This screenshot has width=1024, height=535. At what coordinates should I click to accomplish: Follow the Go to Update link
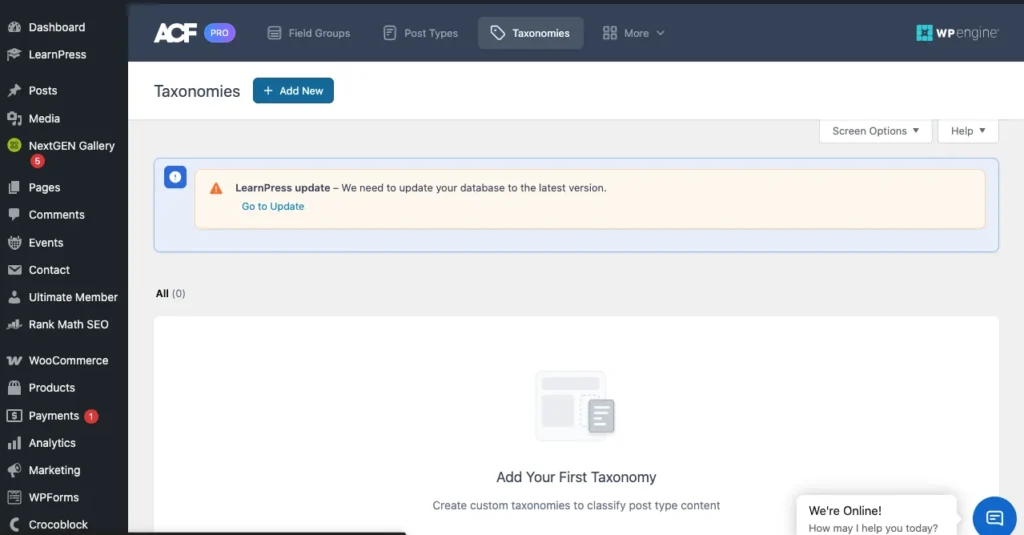pos(273,206)
